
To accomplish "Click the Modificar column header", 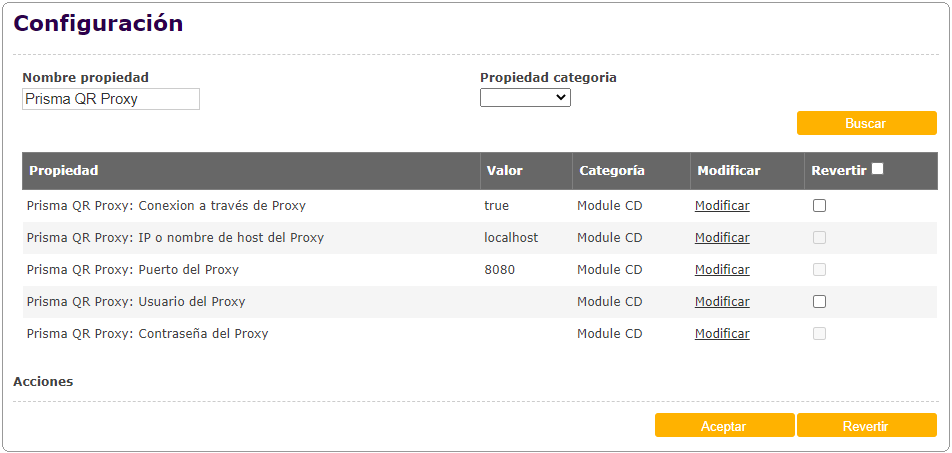I will point(729,171).
